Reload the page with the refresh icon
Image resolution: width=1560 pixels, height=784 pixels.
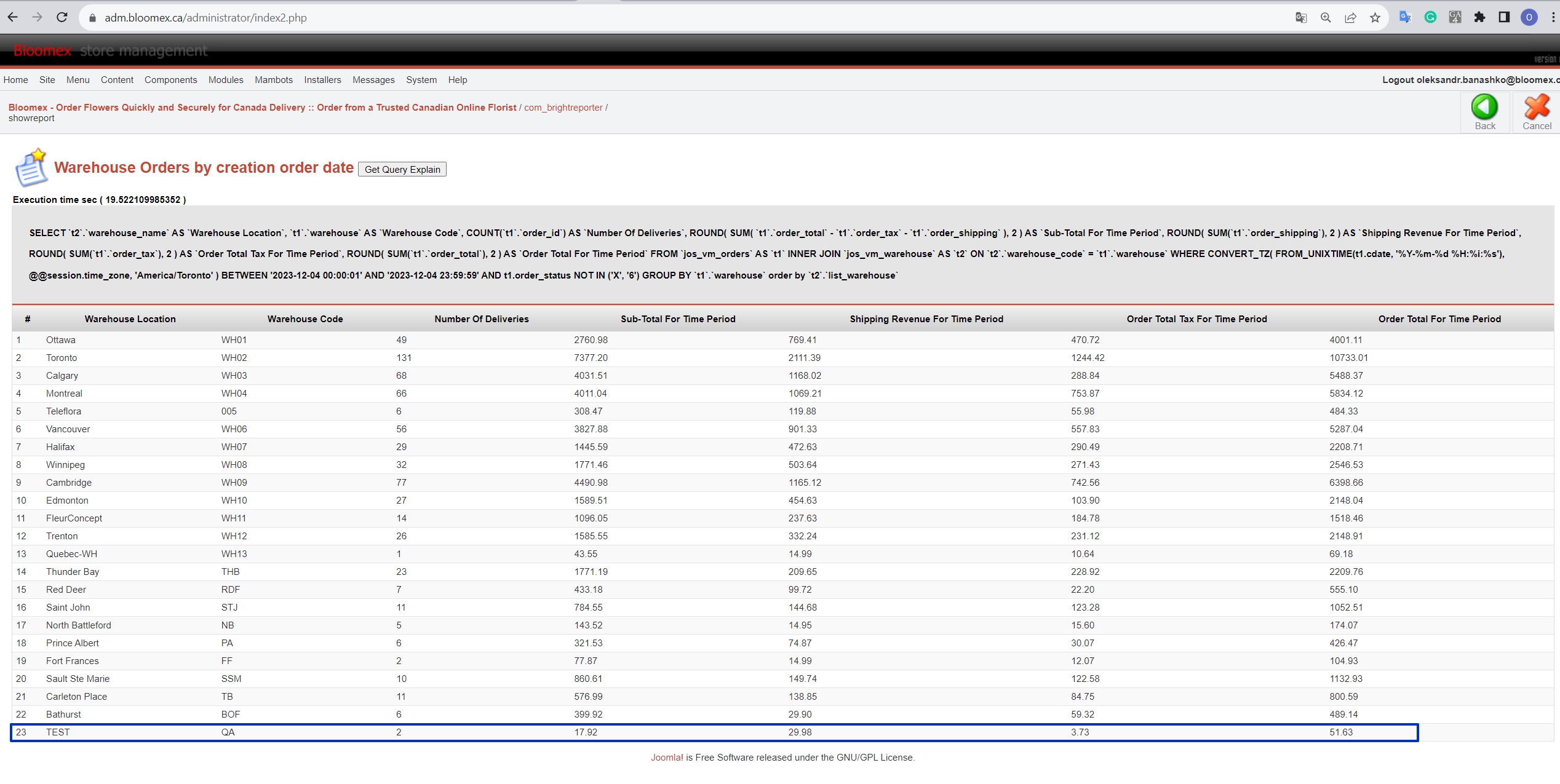(x=62, y=17)
